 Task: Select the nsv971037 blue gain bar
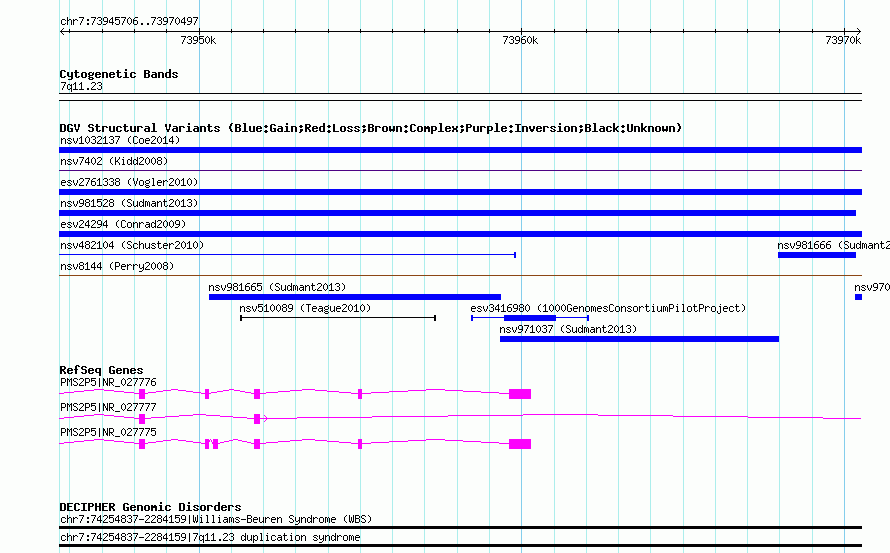pyautogui.click(x=639, y=339)
